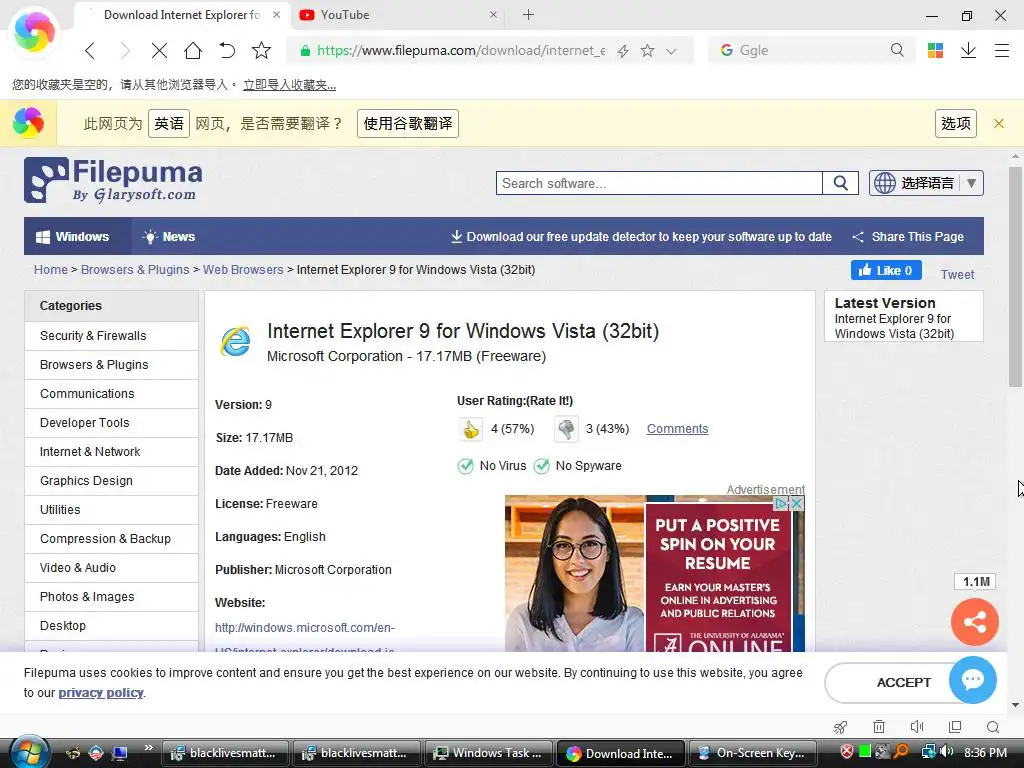Image resolution: width=1024 pixels, height=768 pixels.
Task: Open the browser downloads arrow icon
Action: (968, 50)
